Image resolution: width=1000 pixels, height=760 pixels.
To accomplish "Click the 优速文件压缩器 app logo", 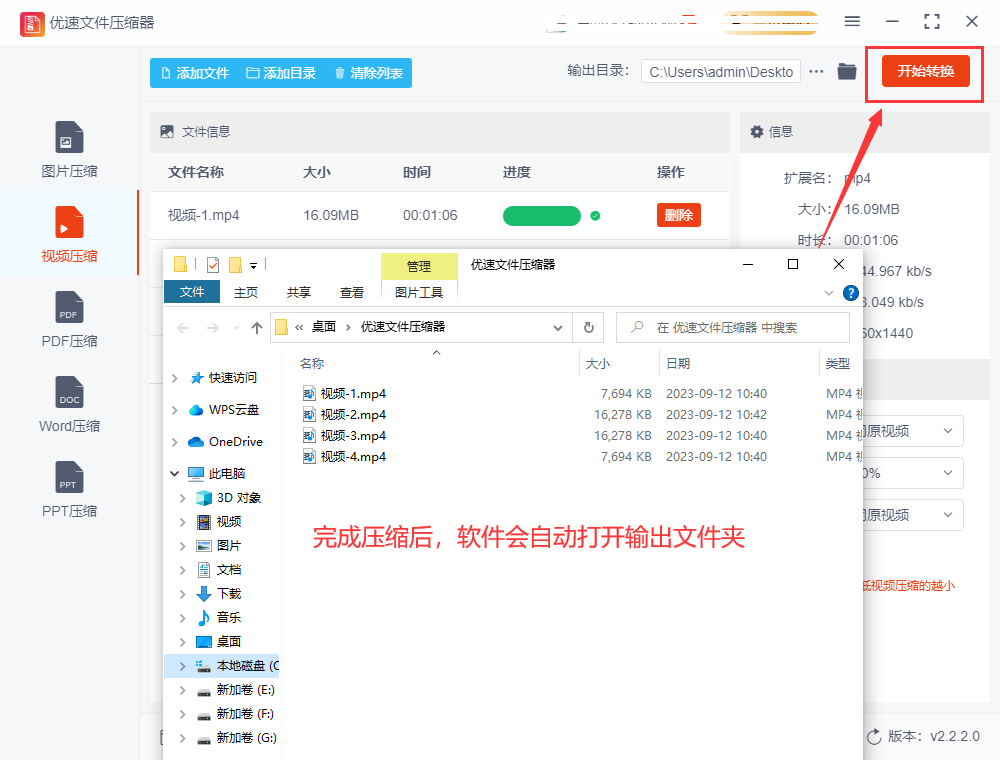I will coord(32,24).
